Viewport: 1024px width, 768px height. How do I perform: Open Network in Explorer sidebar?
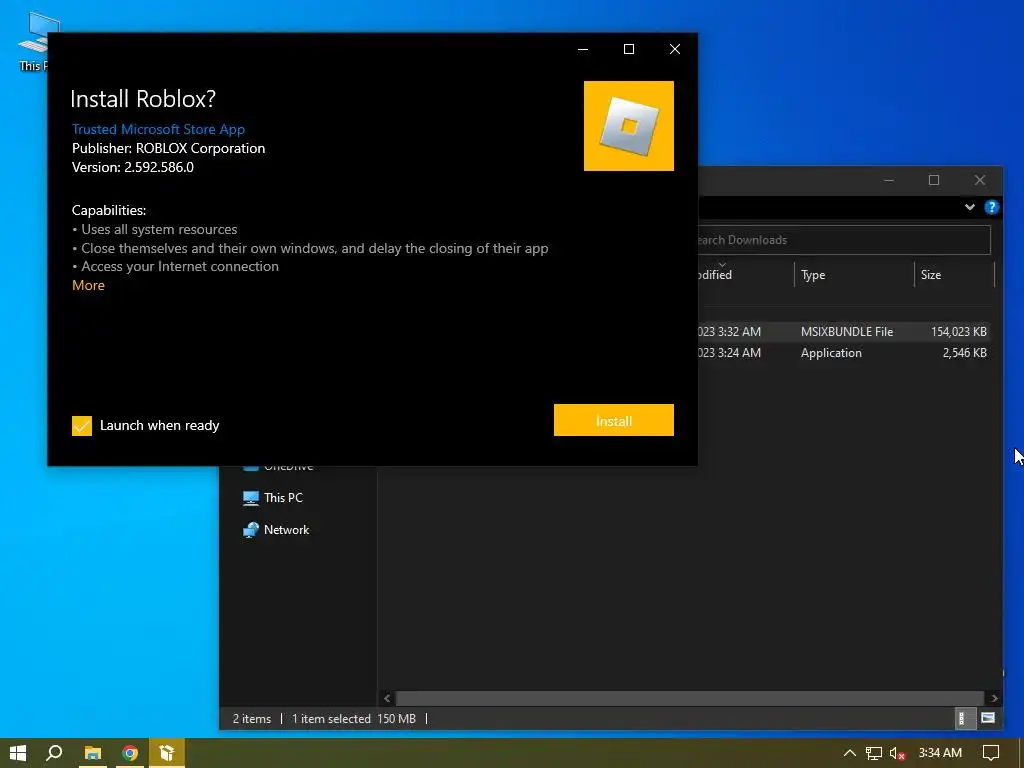[286, 530]
